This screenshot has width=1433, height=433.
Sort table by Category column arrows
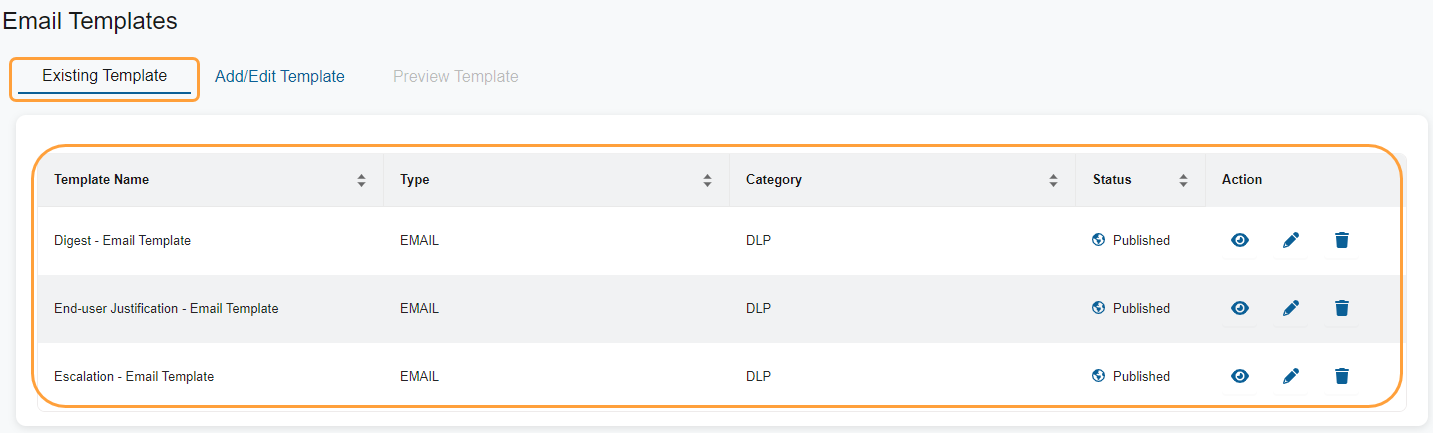tap(1053, 181)
